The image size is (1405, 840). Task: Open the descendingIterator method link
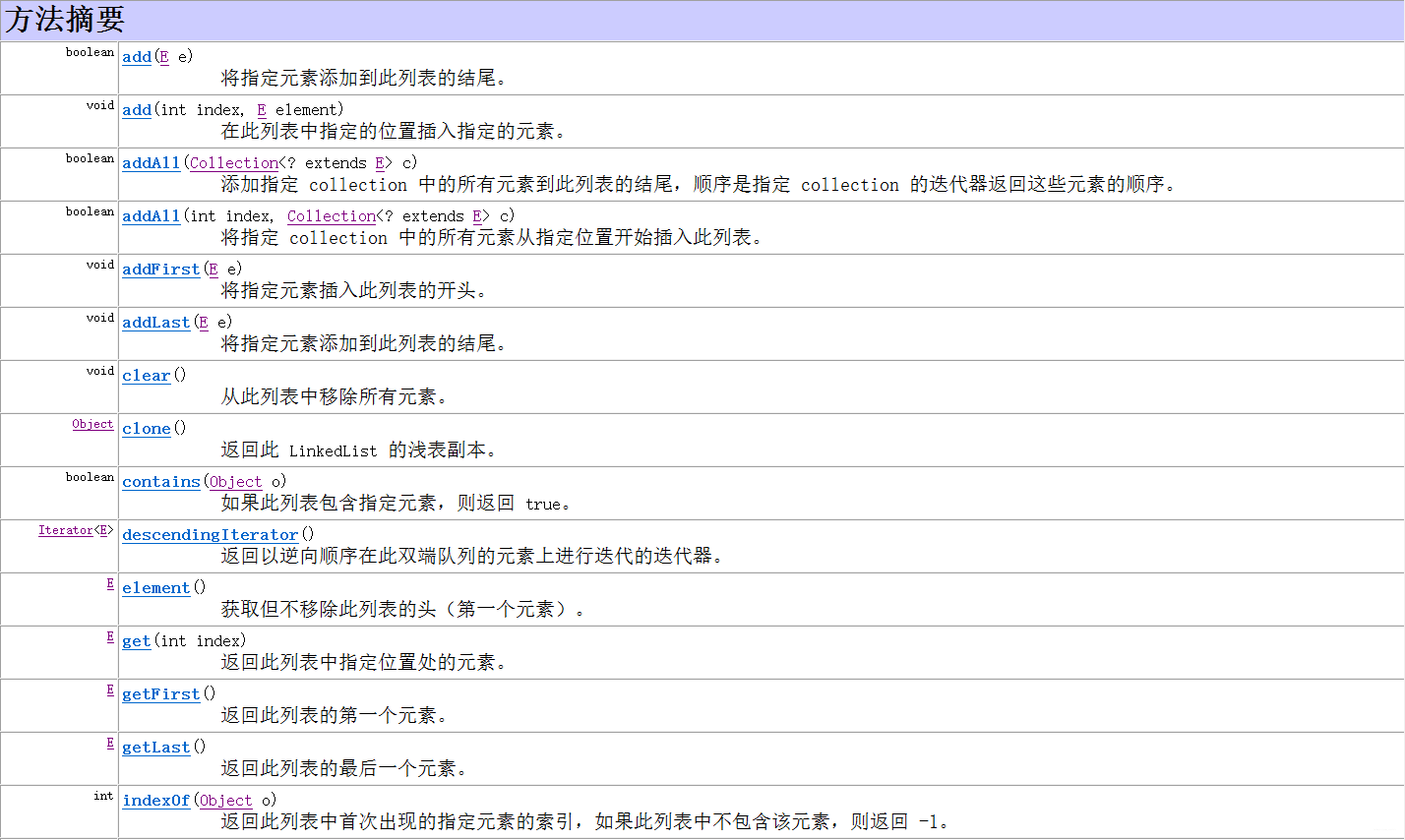point(211,535)
